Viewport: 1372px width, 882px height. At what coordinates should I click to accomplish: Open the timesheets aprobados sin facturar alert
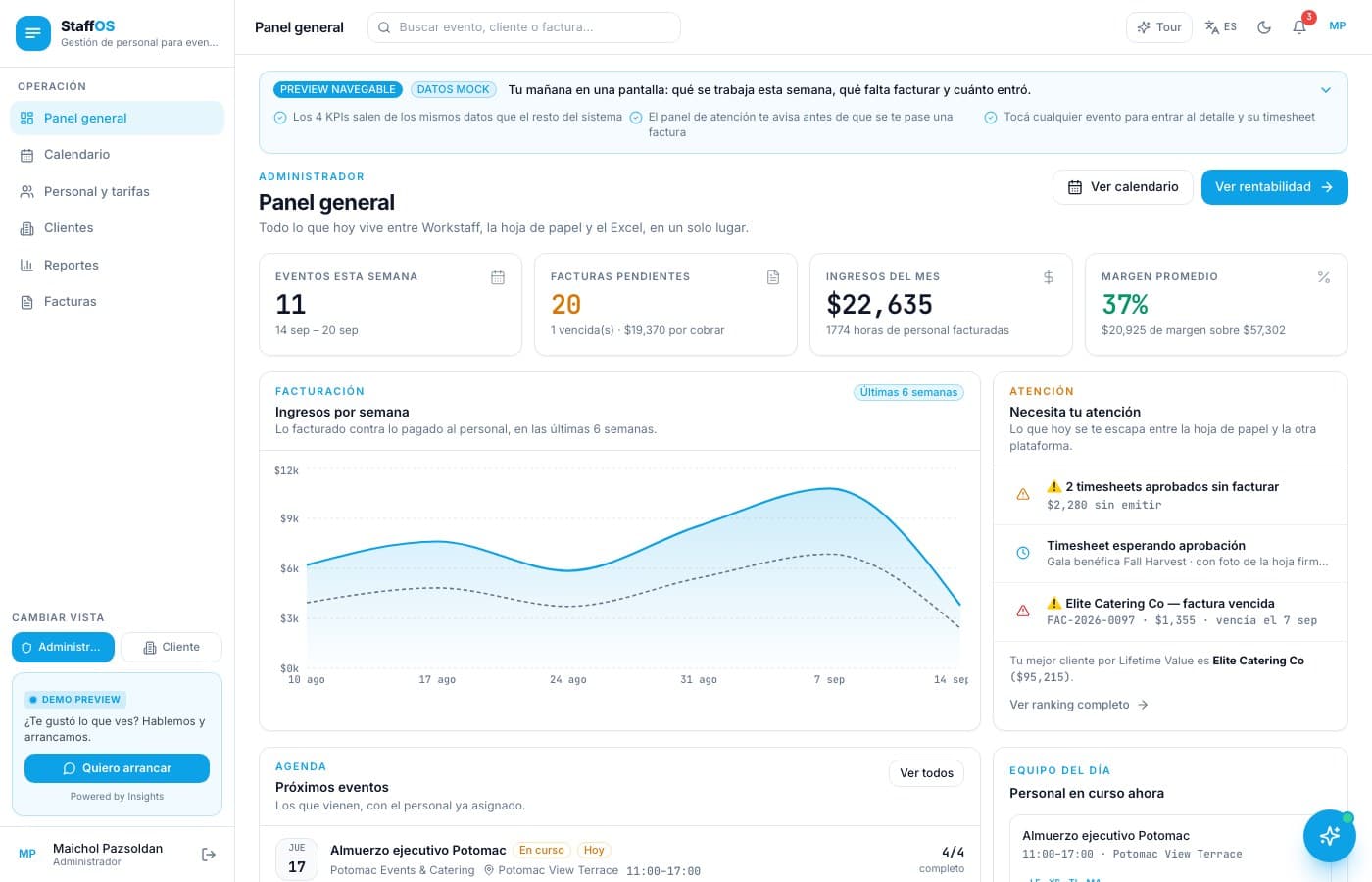coord(1170,495)
